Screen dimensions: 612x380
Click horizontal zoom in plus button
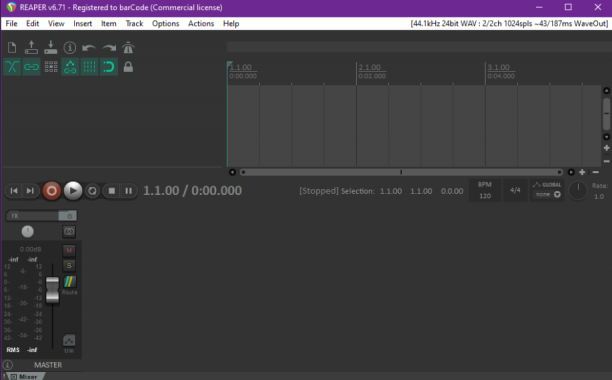582,172
